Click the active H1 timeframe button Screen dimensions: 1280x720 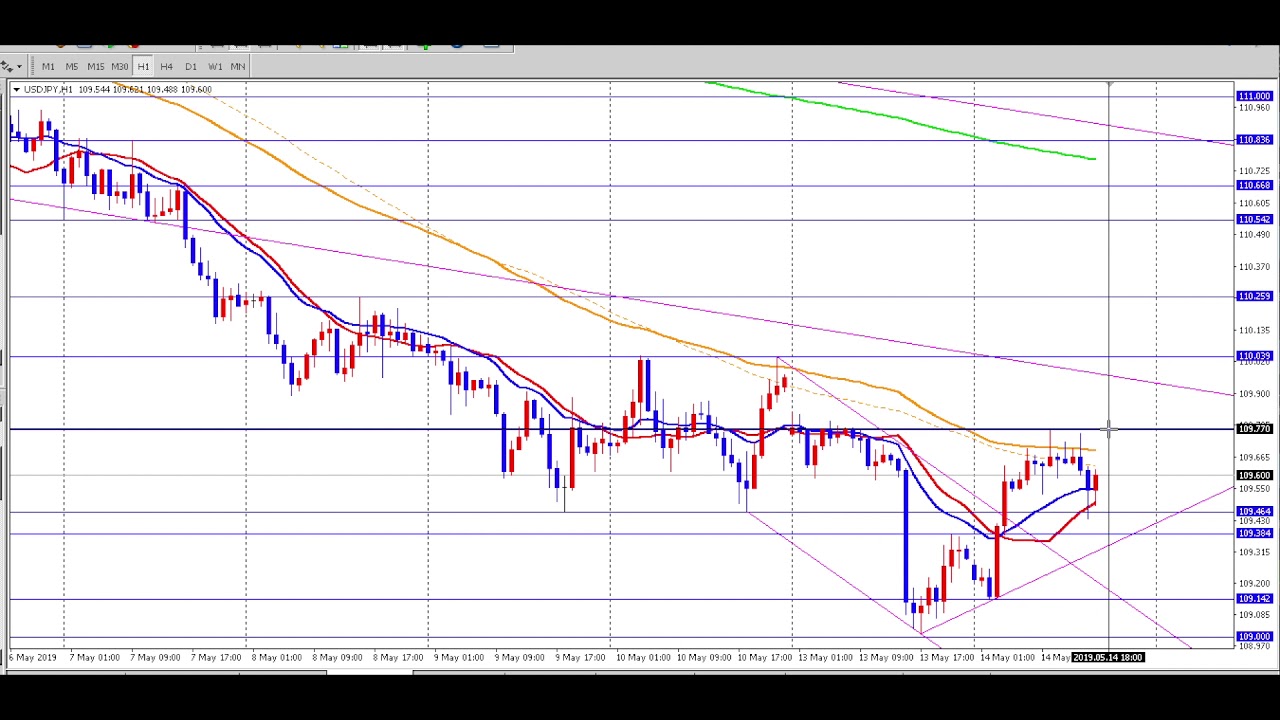[x=143, y=66]
